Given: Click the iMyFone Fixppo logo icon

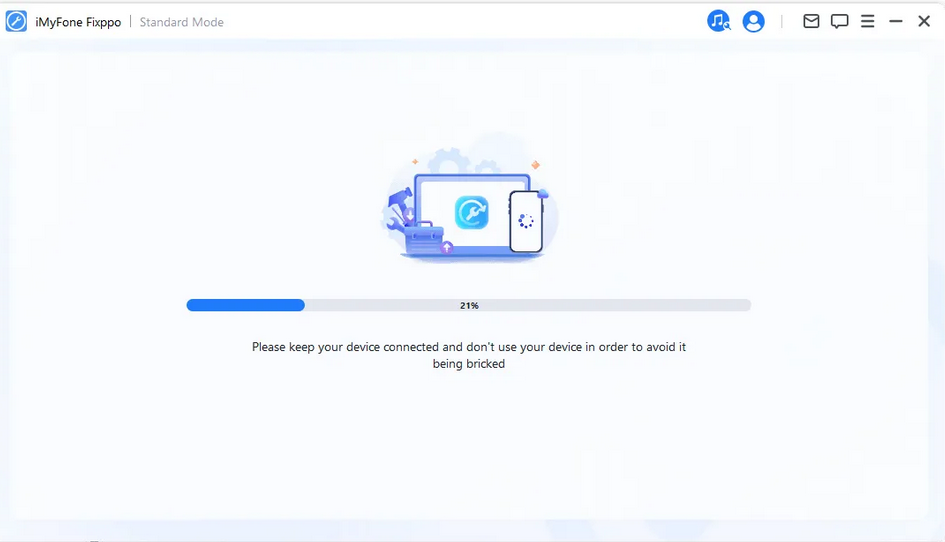Looking at the screenshot, I should pyautogui.click(x=16, y=22).
